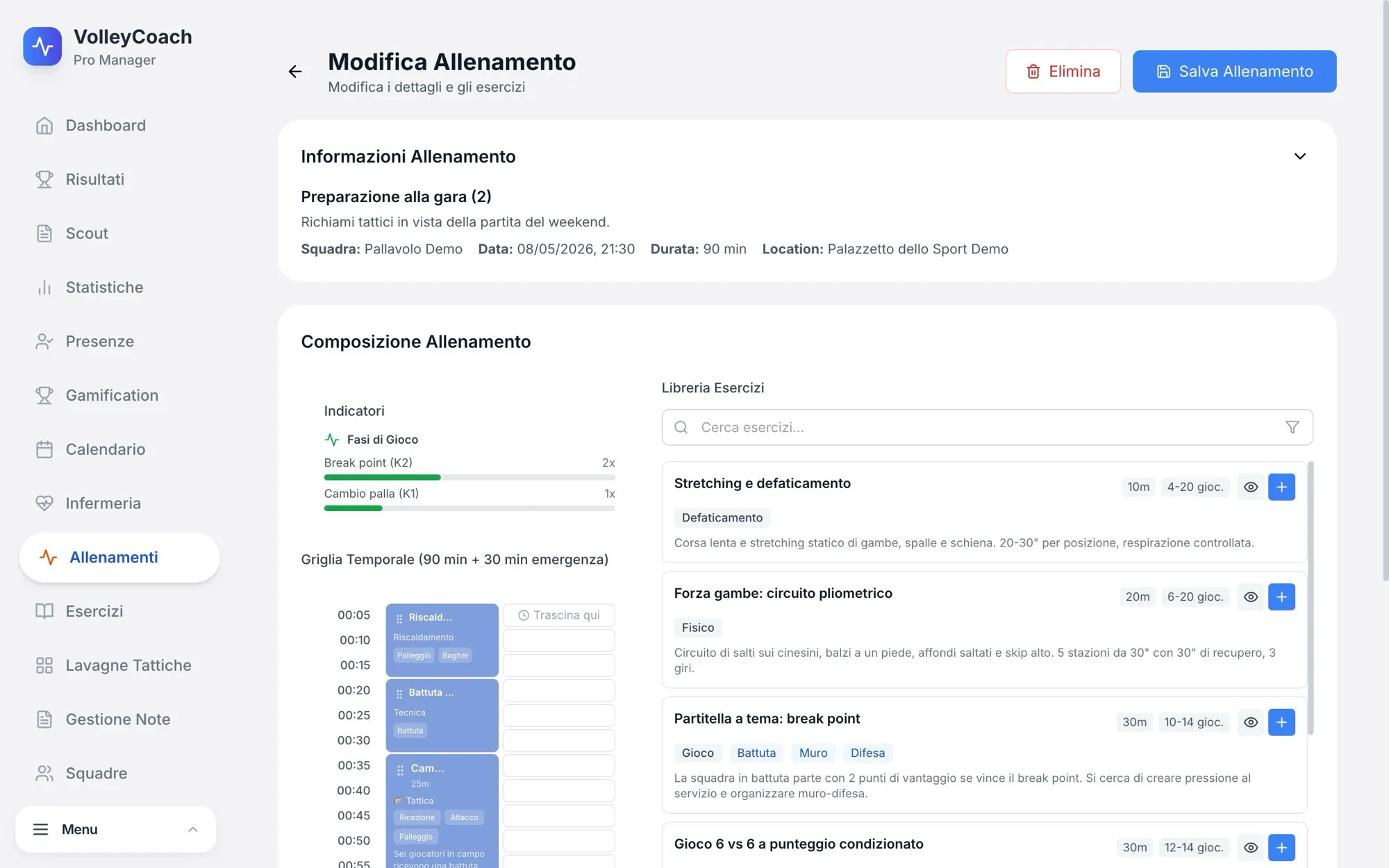The image size is (1389, 868).
Task: Click the Cerca esercizi search field
Action: [x=987, y=427]
